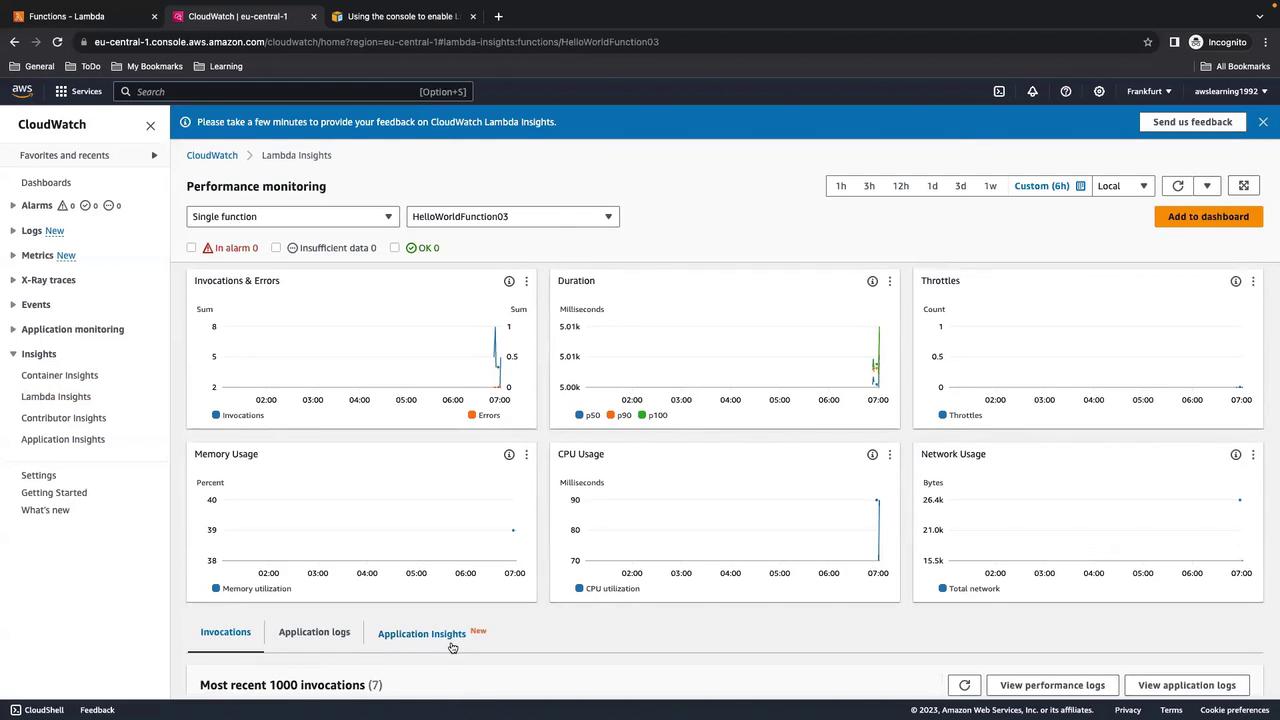Show info for Memory Usage widget
1280x720 pixels.
point(509,454)
